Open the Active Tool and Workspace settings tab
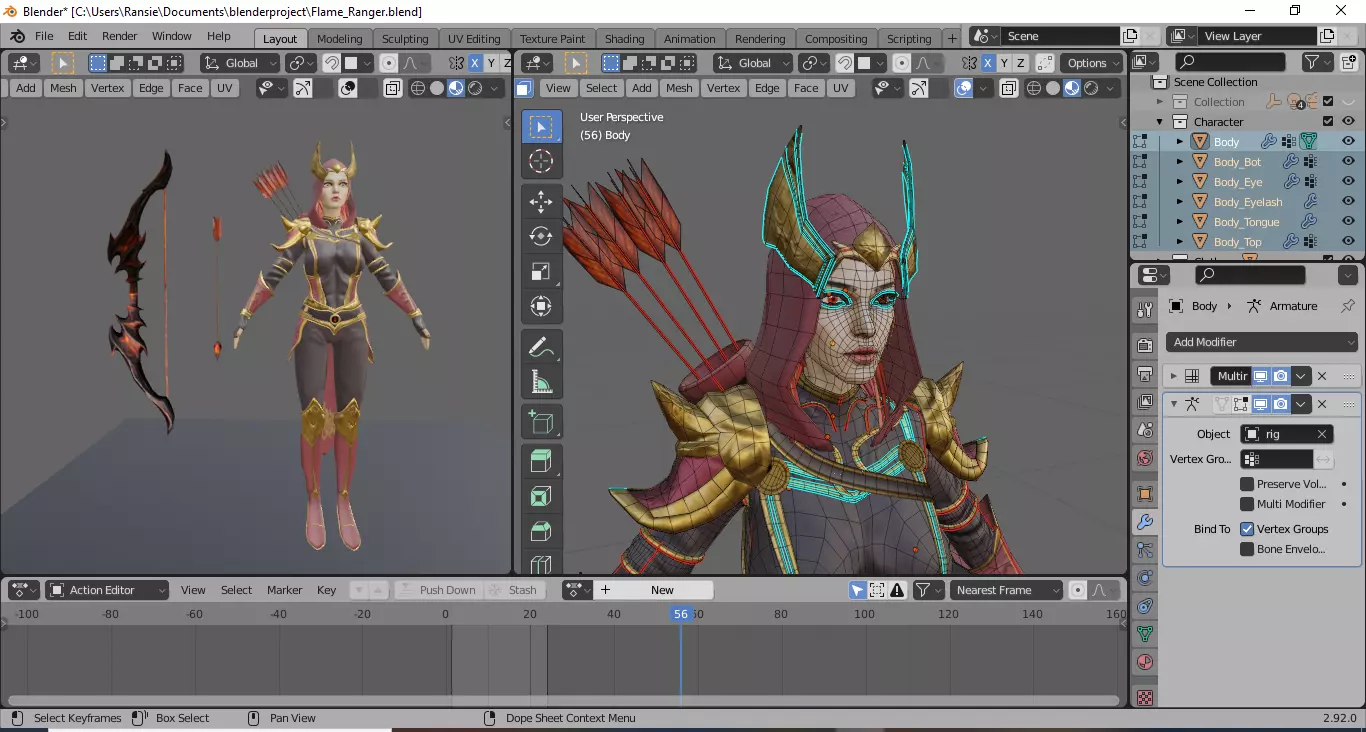The height and width of the screenshot is (732, 1366). (x=1145, y=310)
